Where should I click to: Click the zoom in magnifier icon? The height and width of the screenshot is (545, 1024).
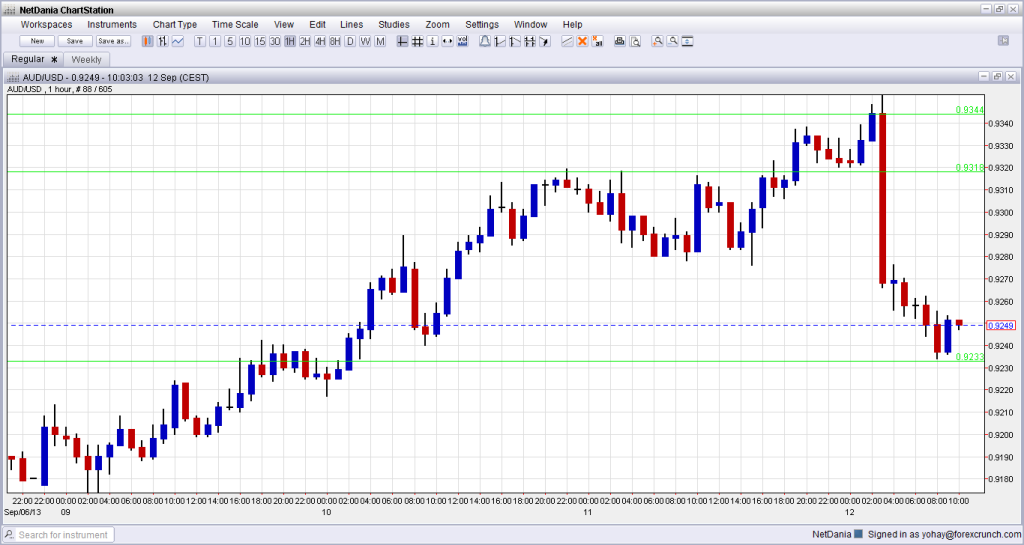(657, 41)
